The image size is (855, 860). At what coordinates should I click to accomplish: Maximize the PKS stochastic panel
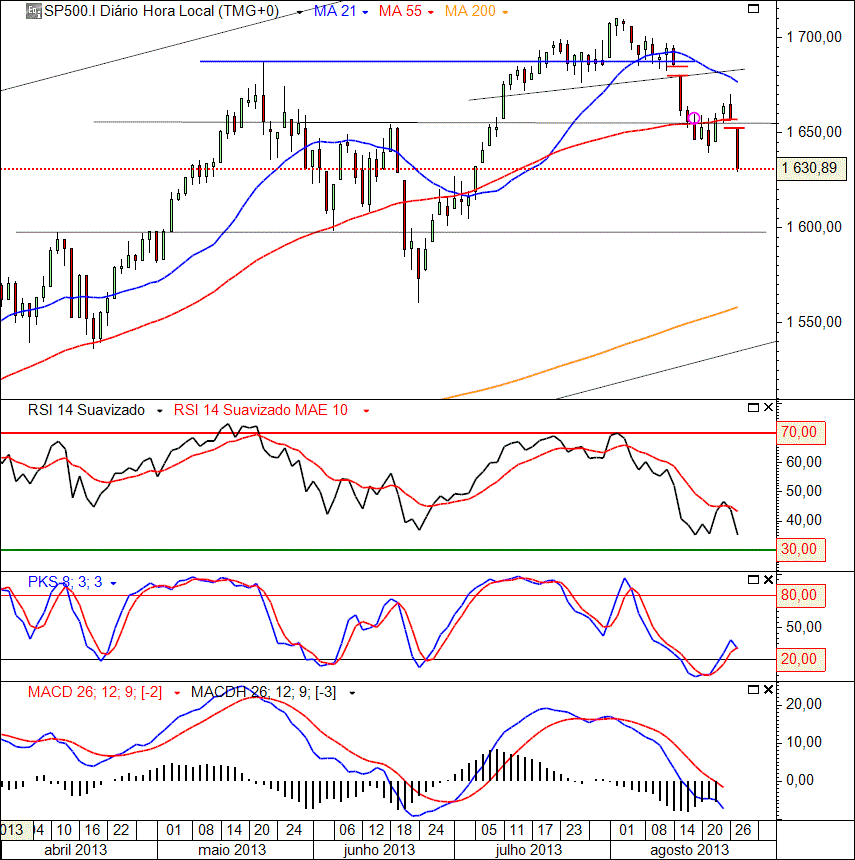(x=754, y=580)
